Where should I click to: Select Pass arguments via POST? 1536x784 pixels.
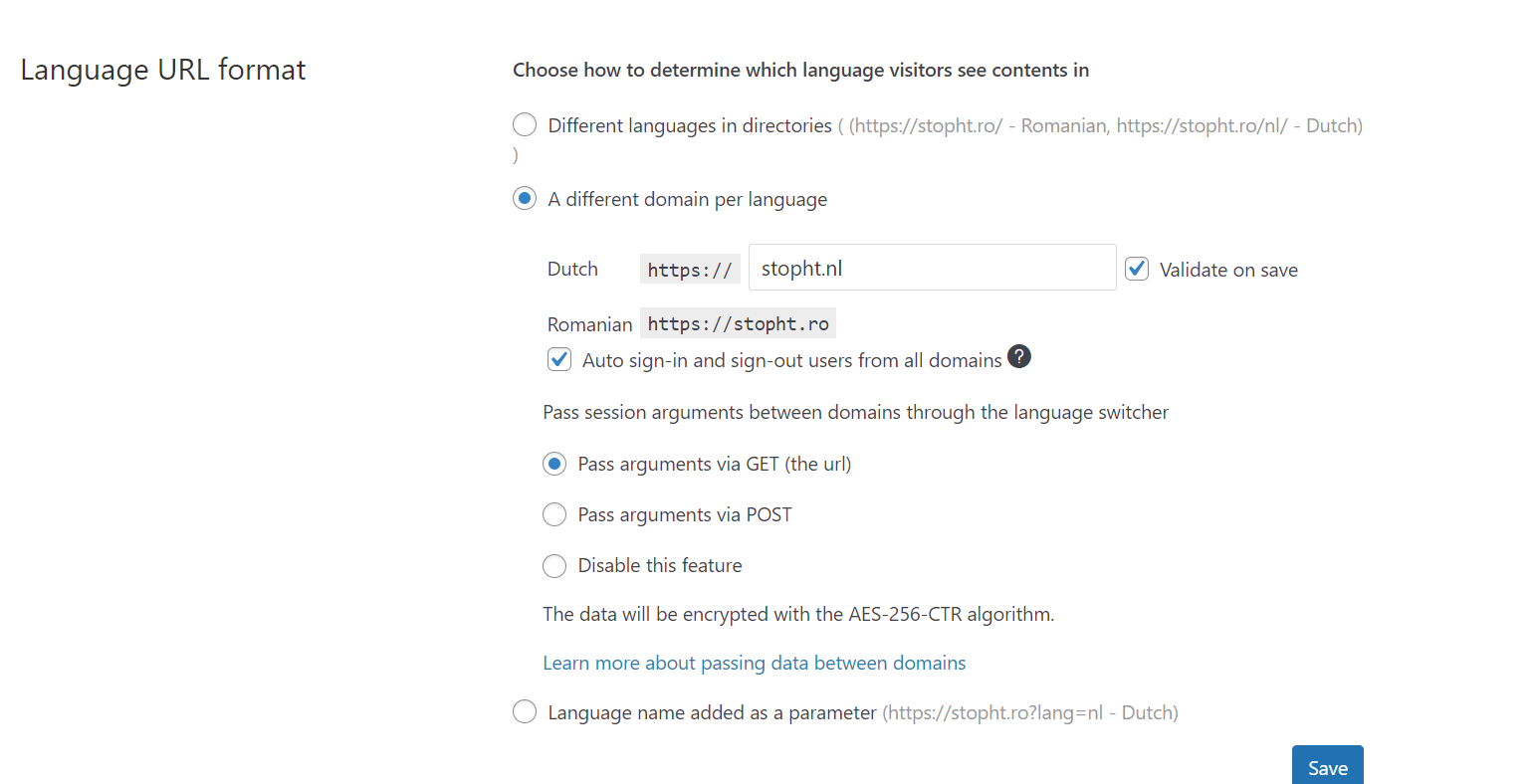(x=554, y=514)
